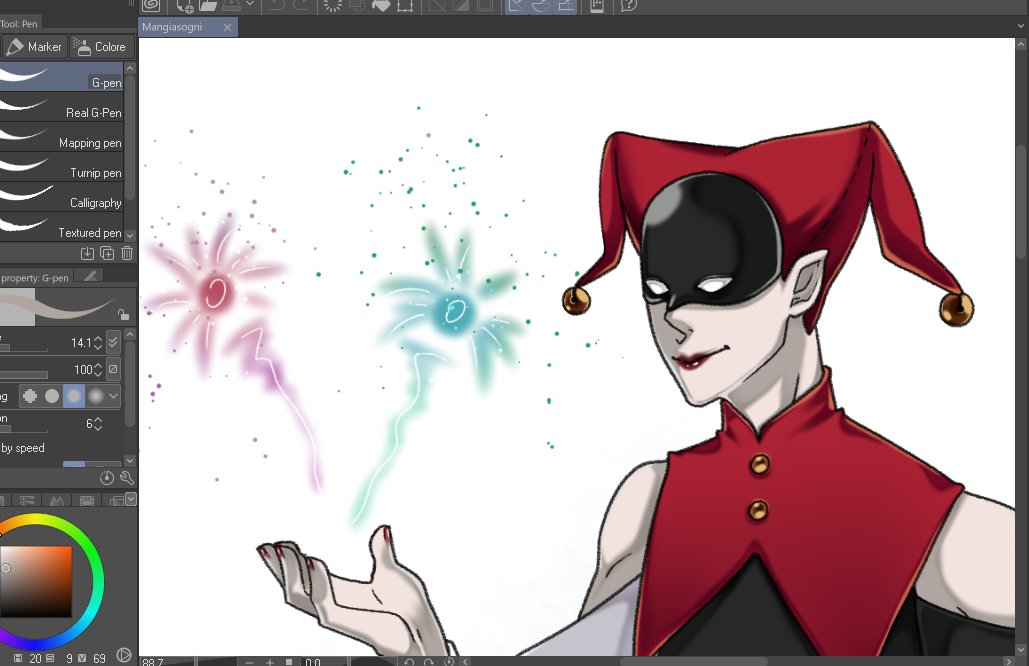
Task: Reset tool properties to initial settings
Action: [x=106, y=478]
